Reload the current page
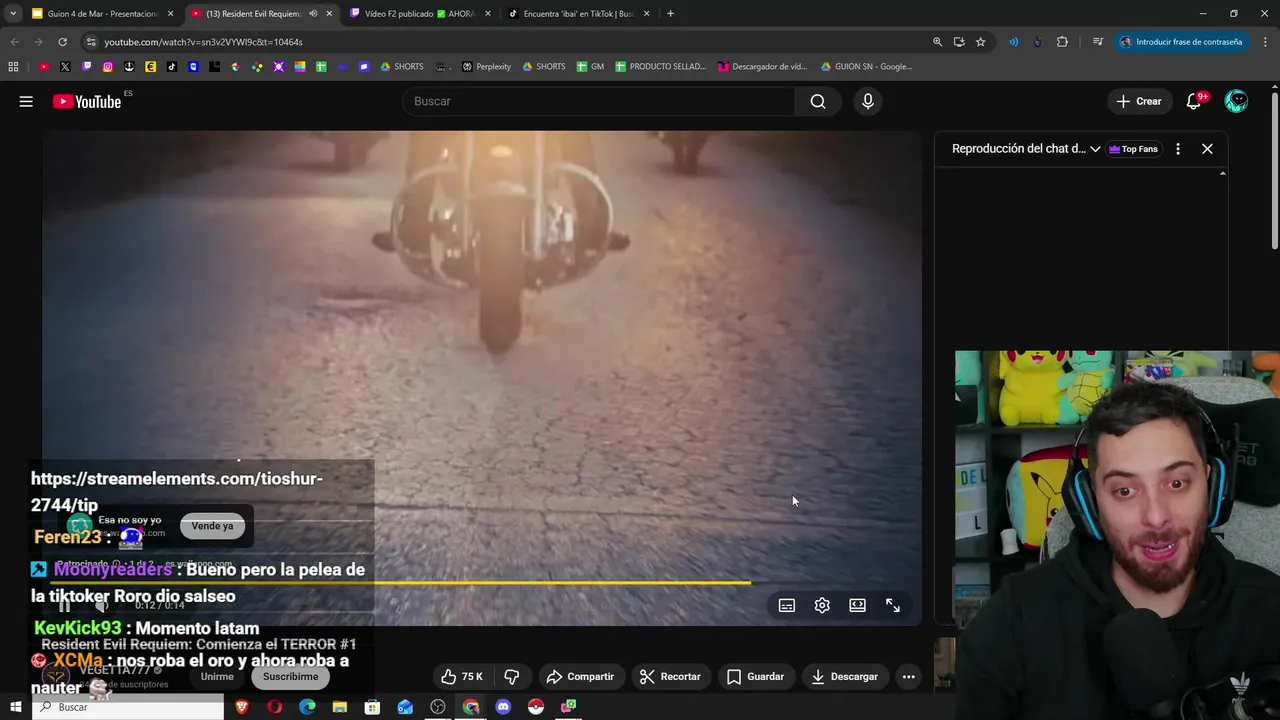 (62, 42)
